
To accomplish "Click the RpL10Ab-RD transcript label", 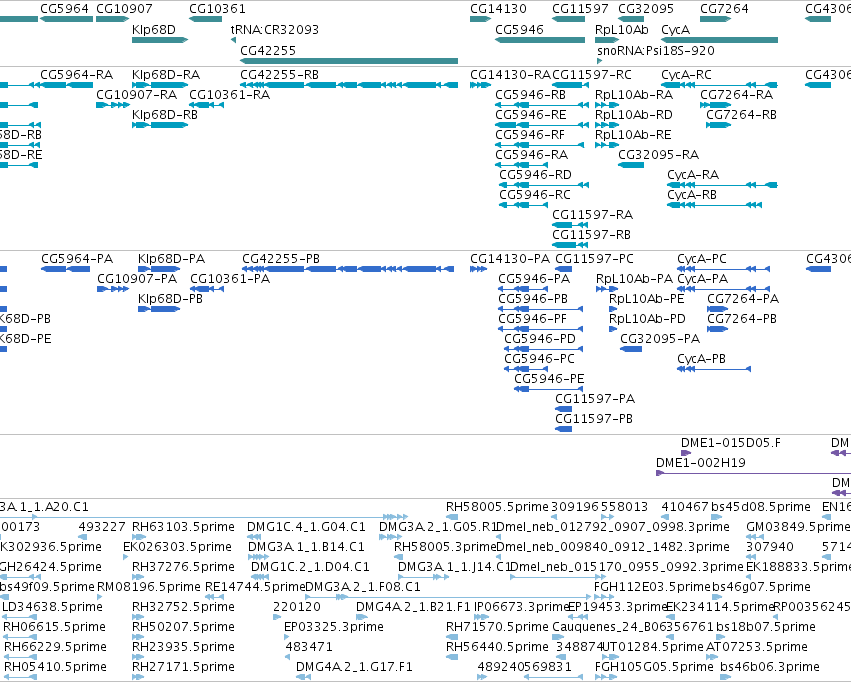I will pyautogui.click(x=634, y=114).
